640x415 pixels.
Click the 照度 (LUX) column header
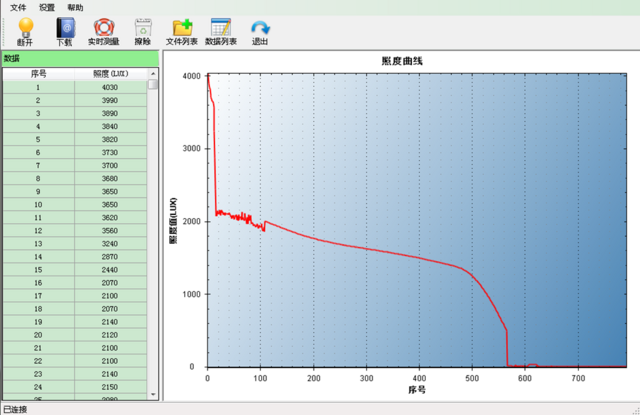[x=111, y=74]
